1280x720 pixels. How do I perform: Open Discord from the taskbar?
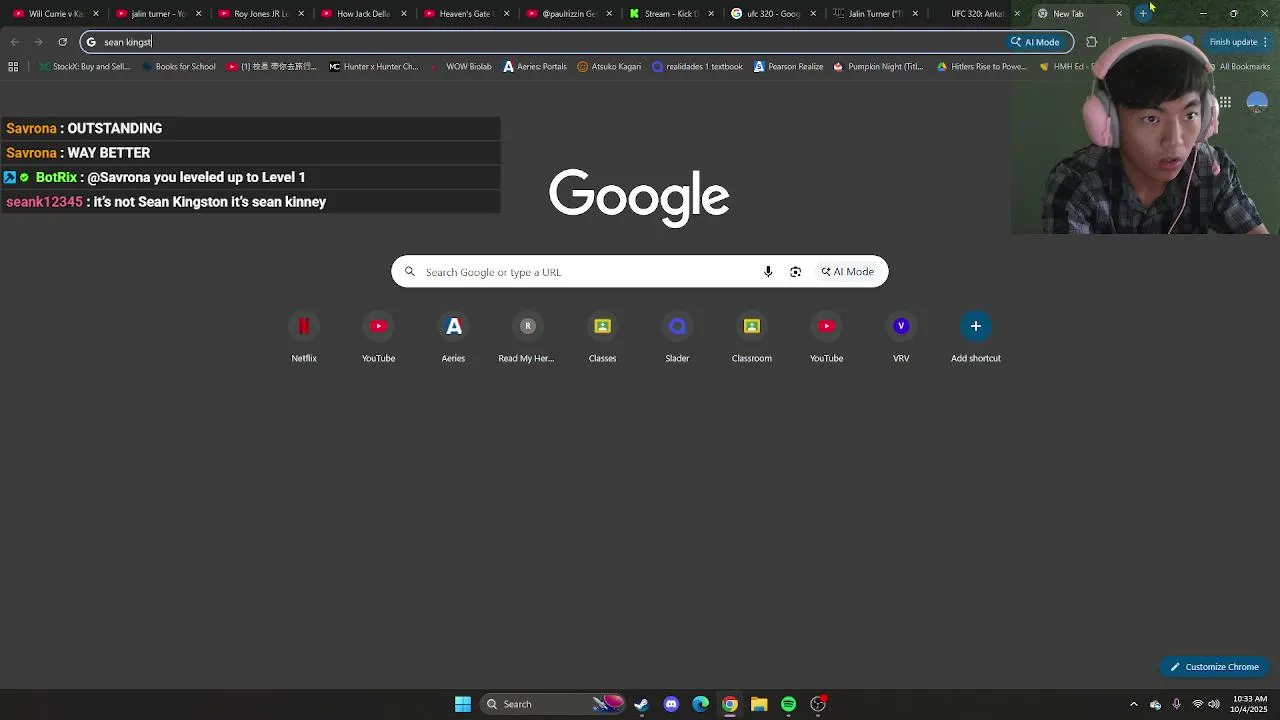671,704
